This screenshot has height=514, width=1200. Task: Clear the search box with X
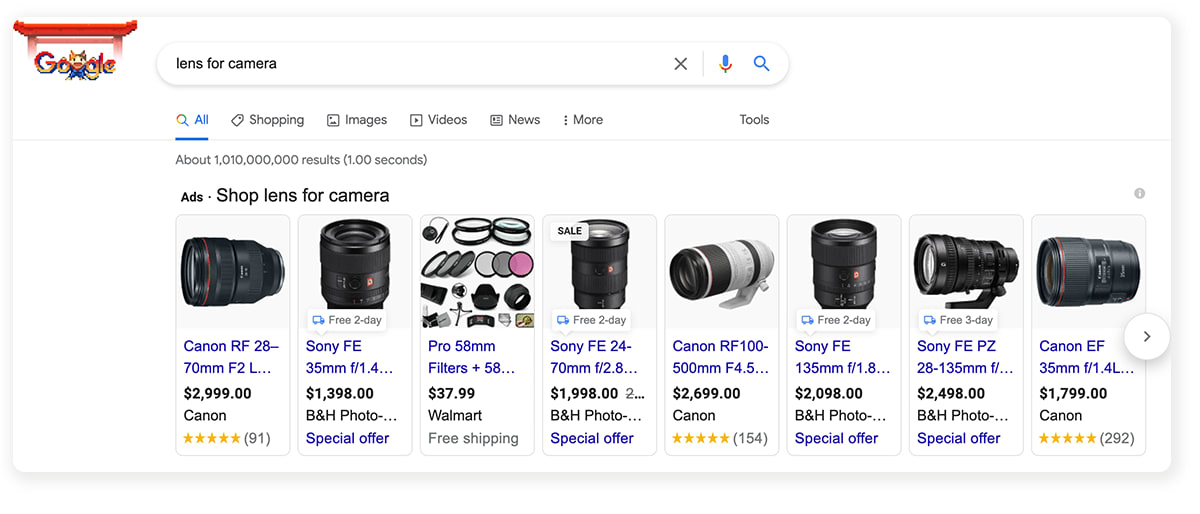point(681,64)
